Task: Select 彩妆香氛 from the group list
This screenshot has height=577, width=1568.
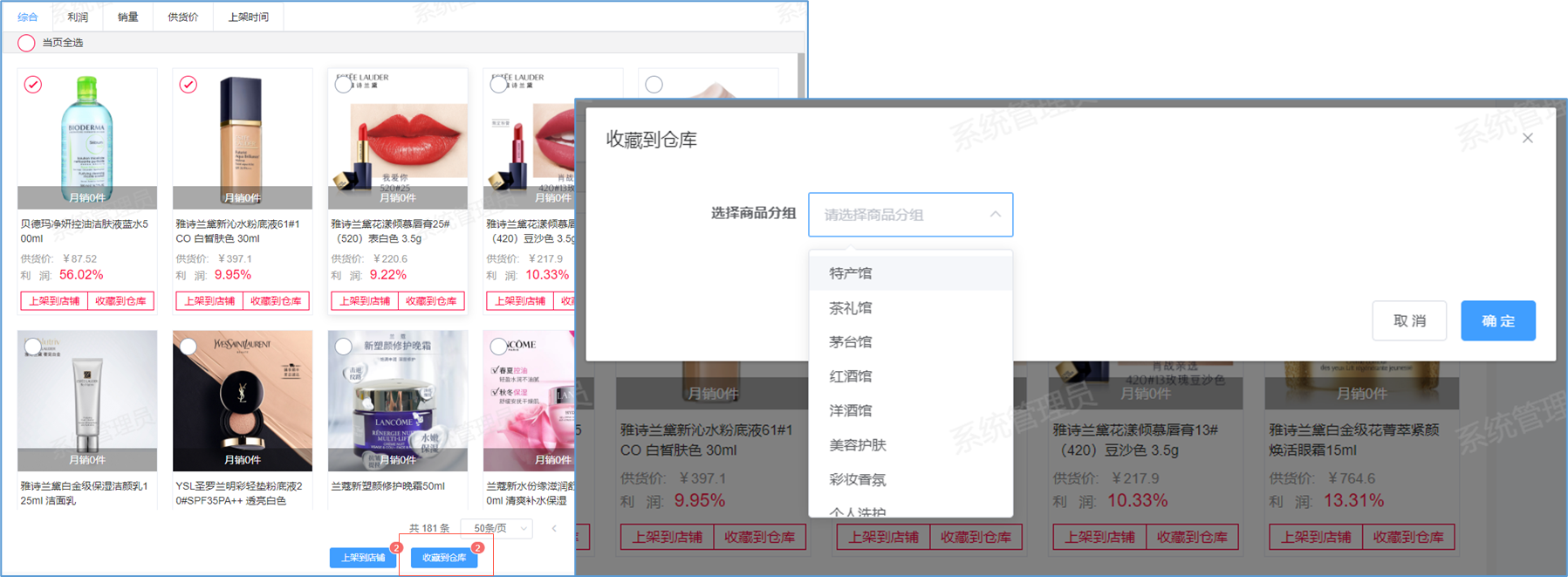Action: (x=911, y=479)
